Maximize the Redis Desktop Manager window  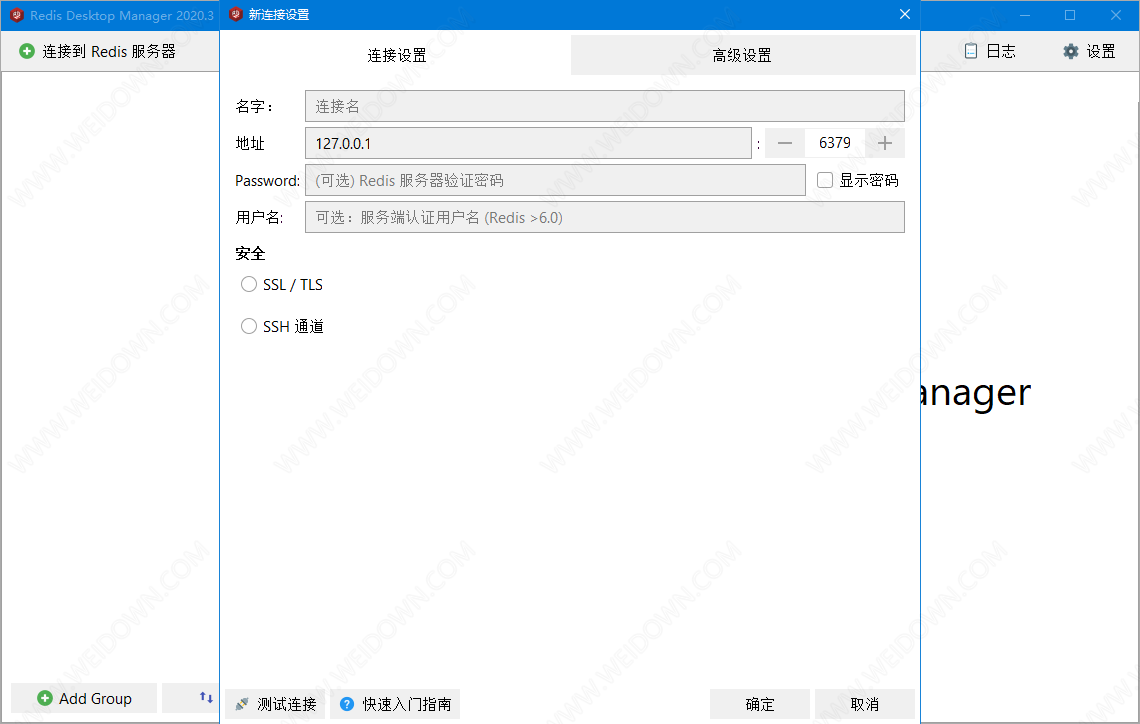pyautogui.click(x=1070, y=15)
